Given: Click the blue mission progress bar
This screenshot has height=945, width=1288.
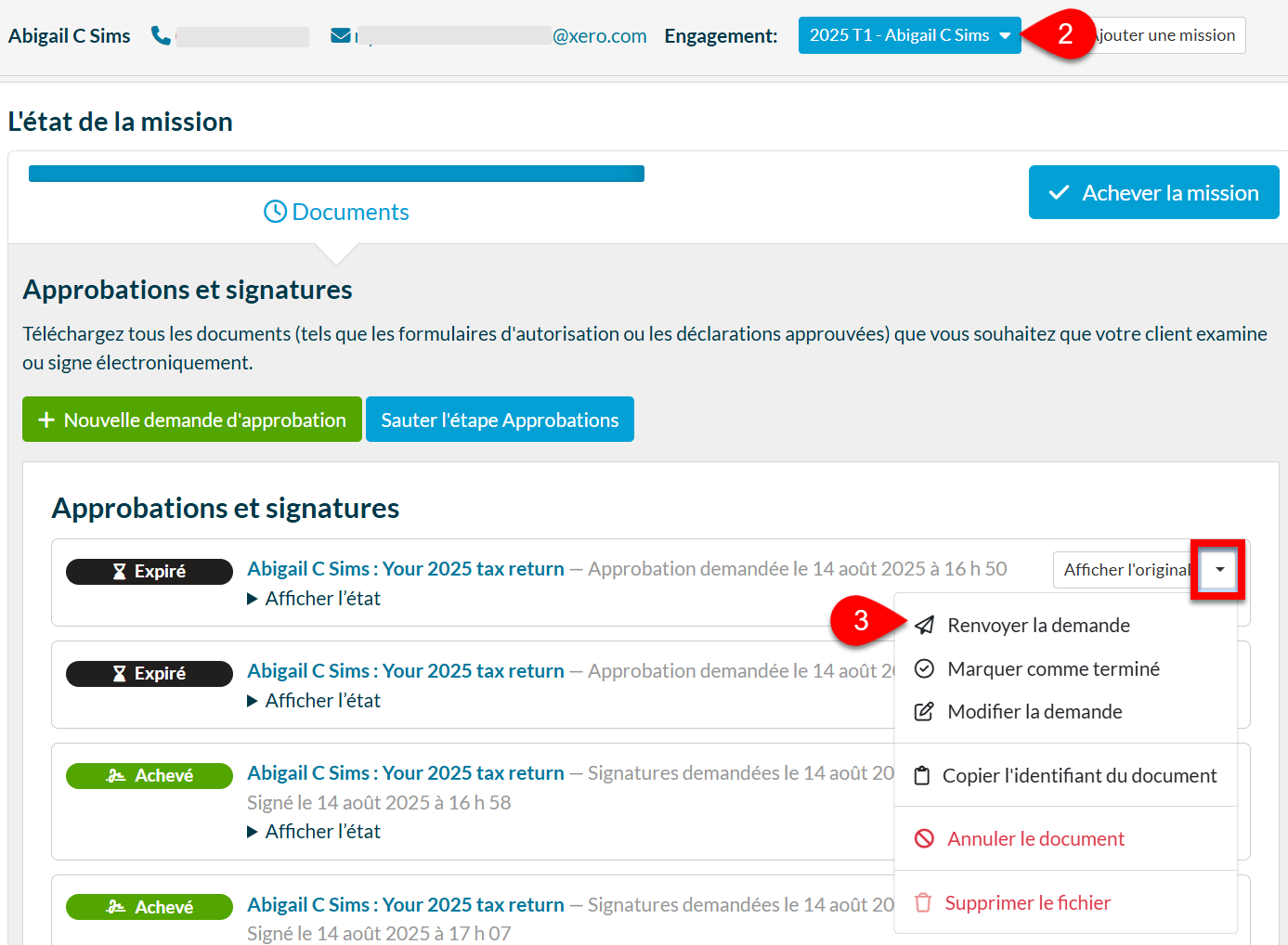Looking at the screenshot, I should pyautogui.click(x=336, y=174).
